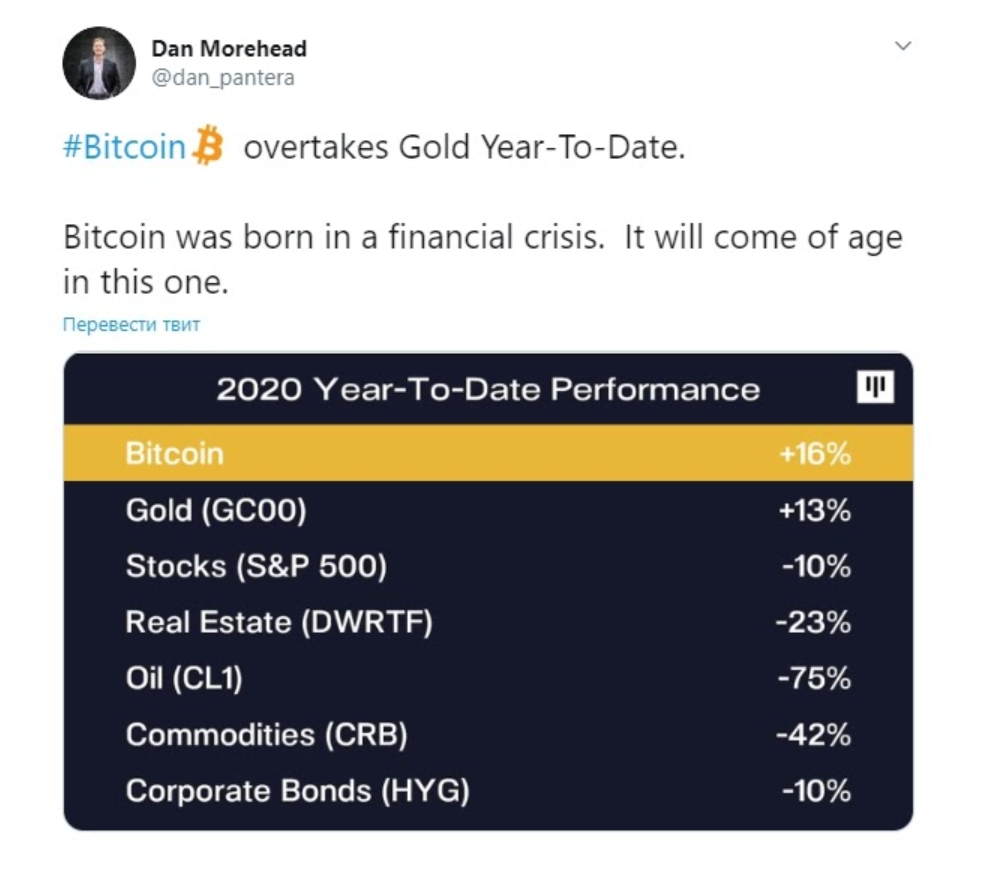Click the Corporate Bonds (HYG) row

point(488,791)
